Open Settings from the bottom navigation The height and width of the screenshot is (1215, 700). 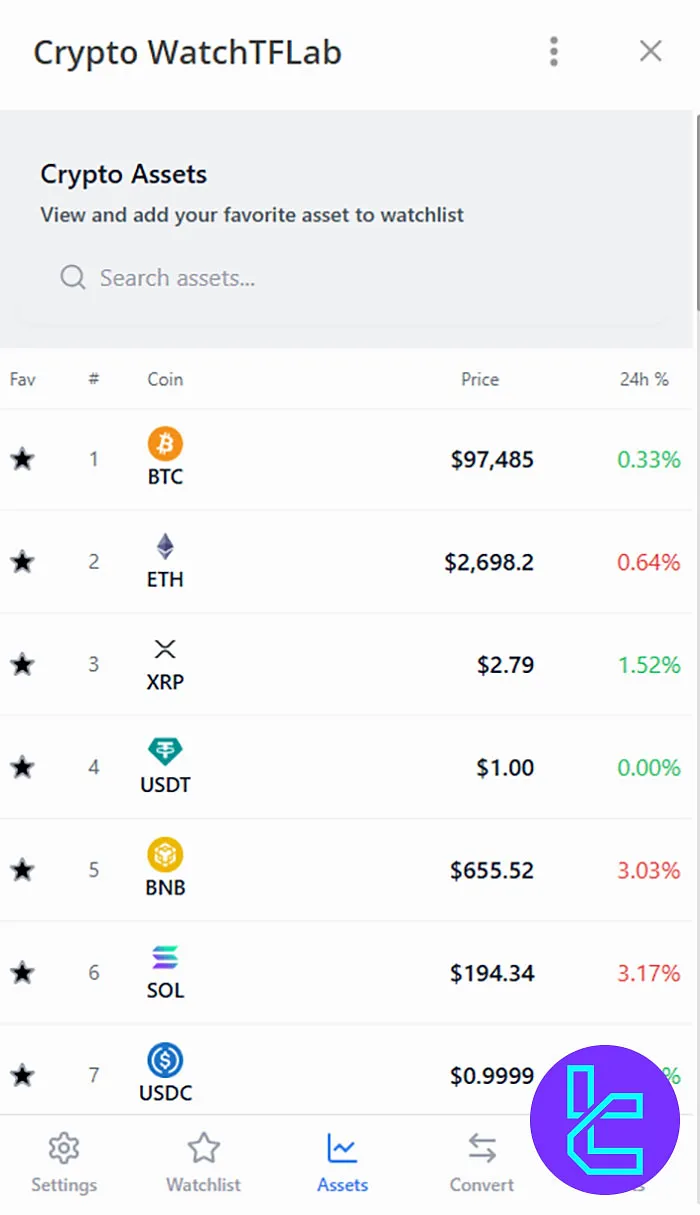point(63,1162)
